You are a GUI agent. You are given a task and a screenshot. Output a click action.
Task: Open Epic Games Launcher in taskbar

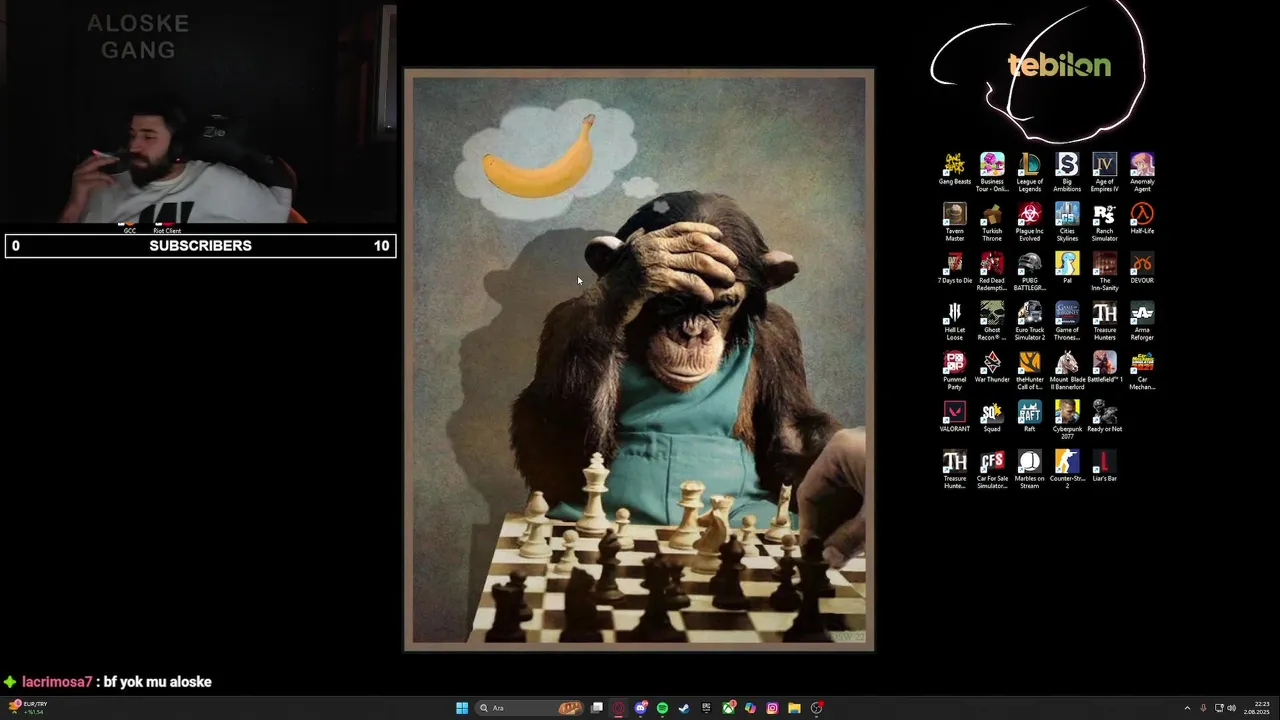point(706,708)
